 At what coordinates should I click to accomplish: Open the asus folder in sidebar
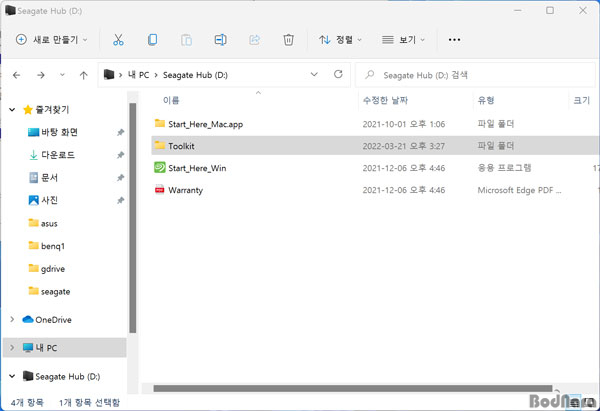point(49,223)
